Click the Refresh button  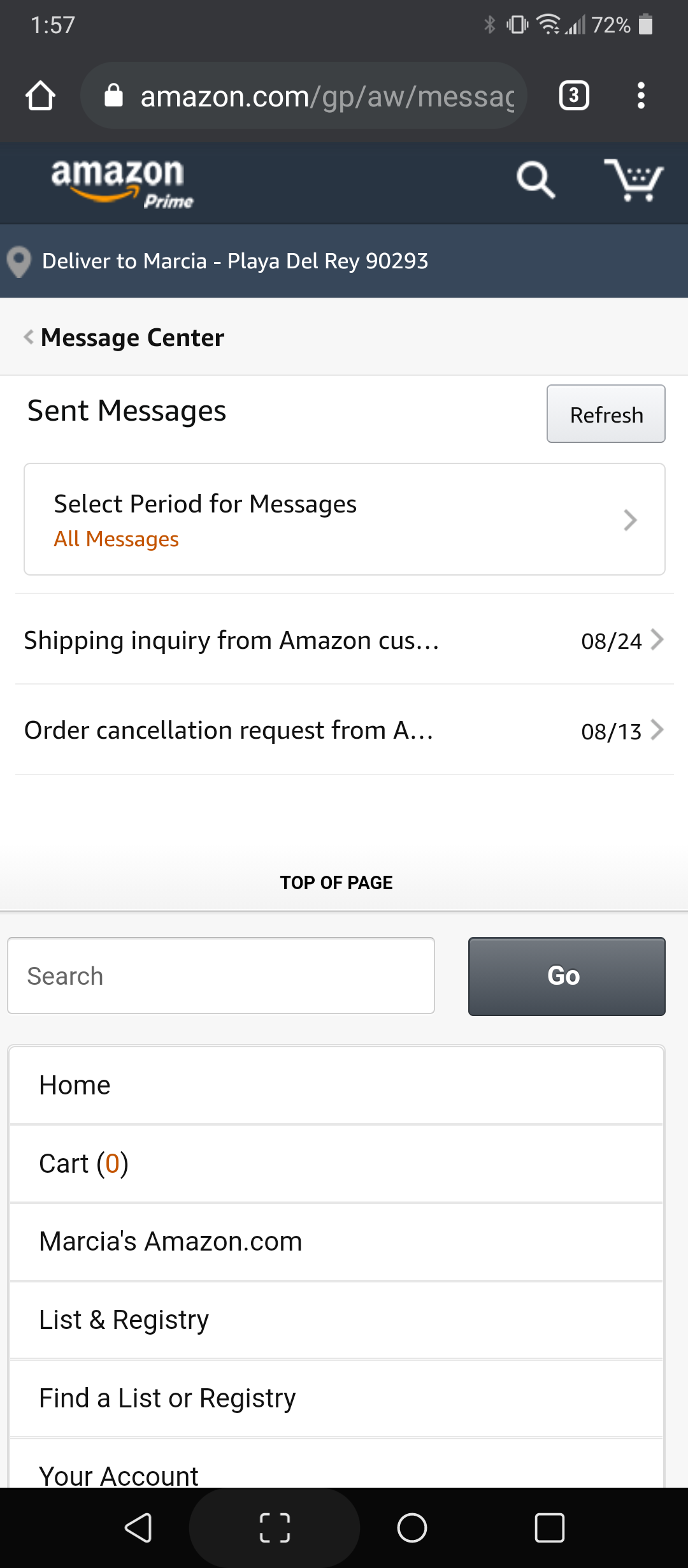606,414
